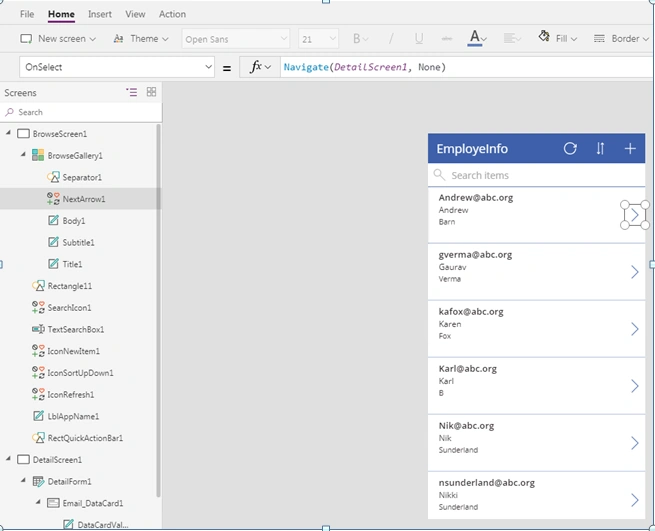The image size is (655, 531).
Task: Open the OnSelect property dropdown
Action: pyautogui.click(x=117, y=67)
